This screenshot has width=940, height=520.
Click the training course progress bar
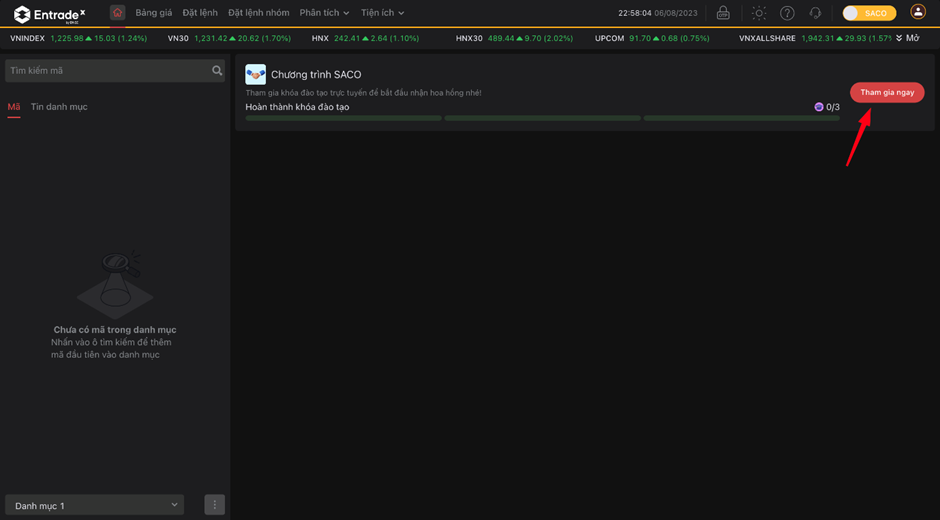pos(542,118)
